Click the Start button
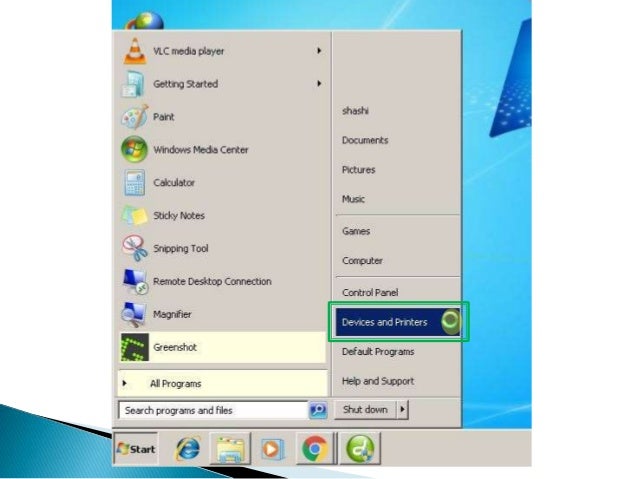Screen dimensions: 638x479 (x=136, y=449)
